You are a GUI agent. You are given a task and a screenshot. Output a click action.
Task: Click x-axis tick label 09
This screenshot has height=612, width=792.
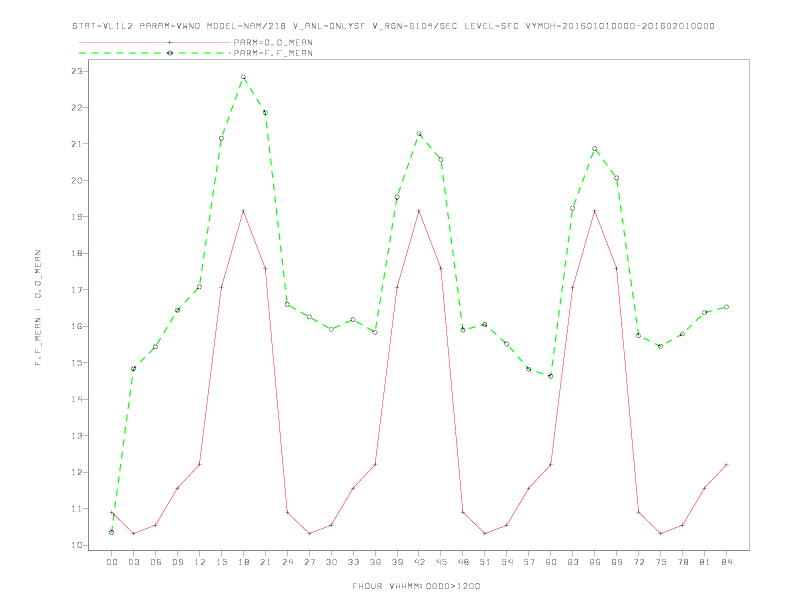(x=177, y=562)
